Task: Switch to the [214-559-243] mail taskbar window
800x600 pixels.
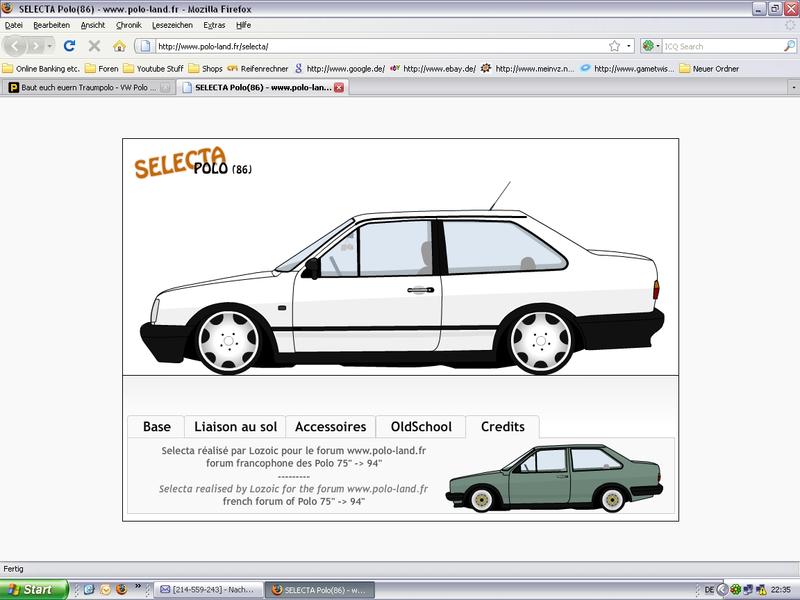Action: pyautogui.click(x=209, y=590)
